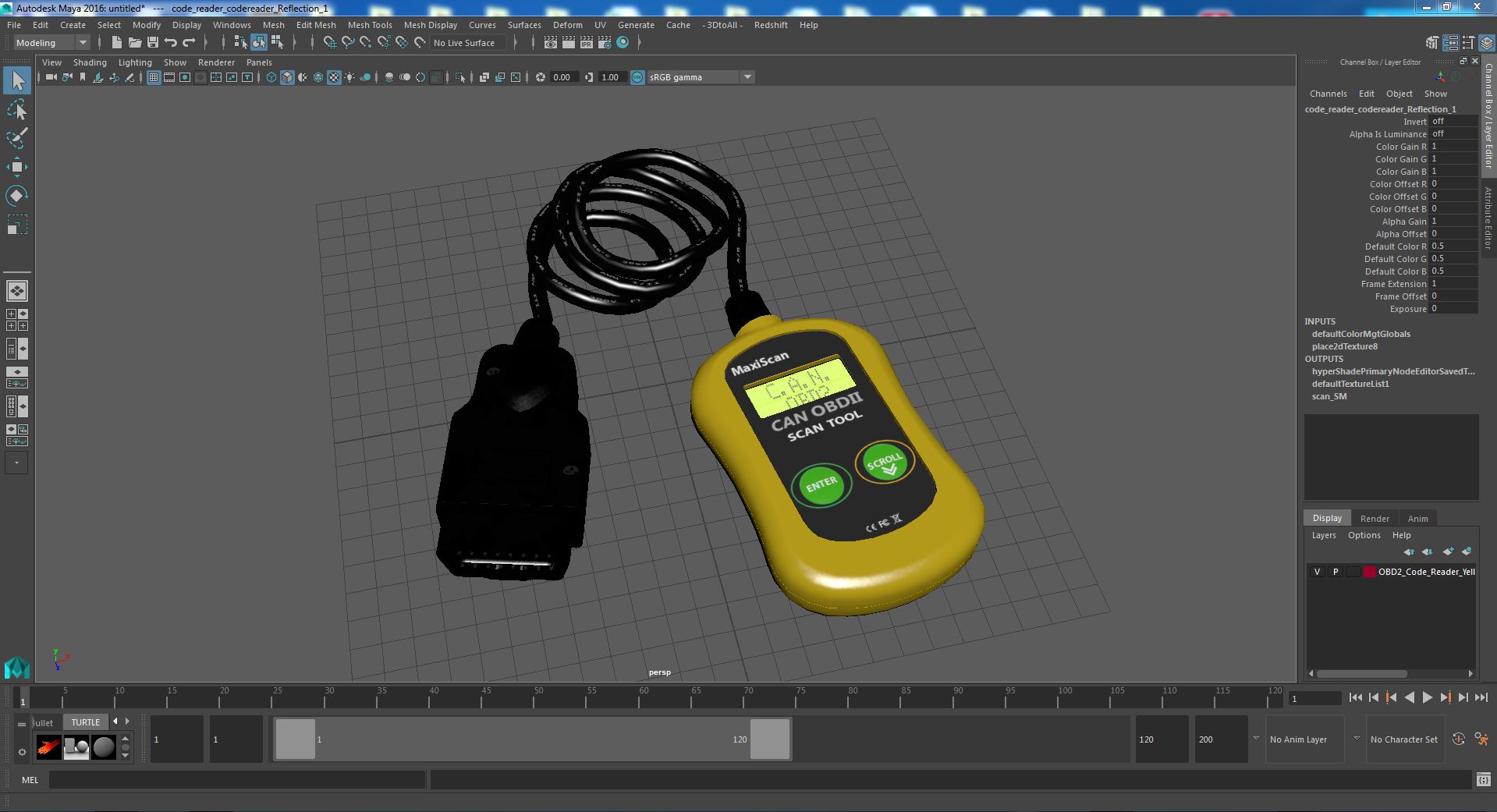Viewport: 1497px width, 812px height.
Task: Redo action arrow
Action: 189,43
